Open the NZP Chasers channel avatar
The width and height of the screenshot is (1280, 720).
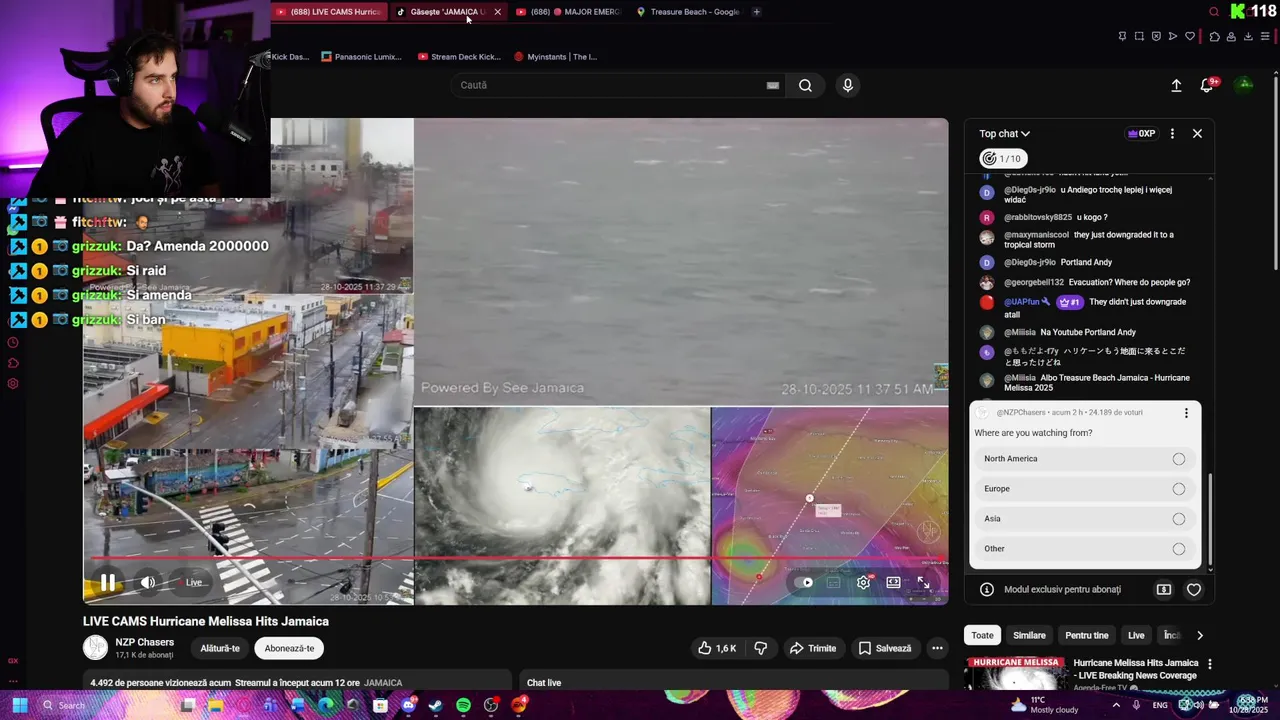(95, 648)
